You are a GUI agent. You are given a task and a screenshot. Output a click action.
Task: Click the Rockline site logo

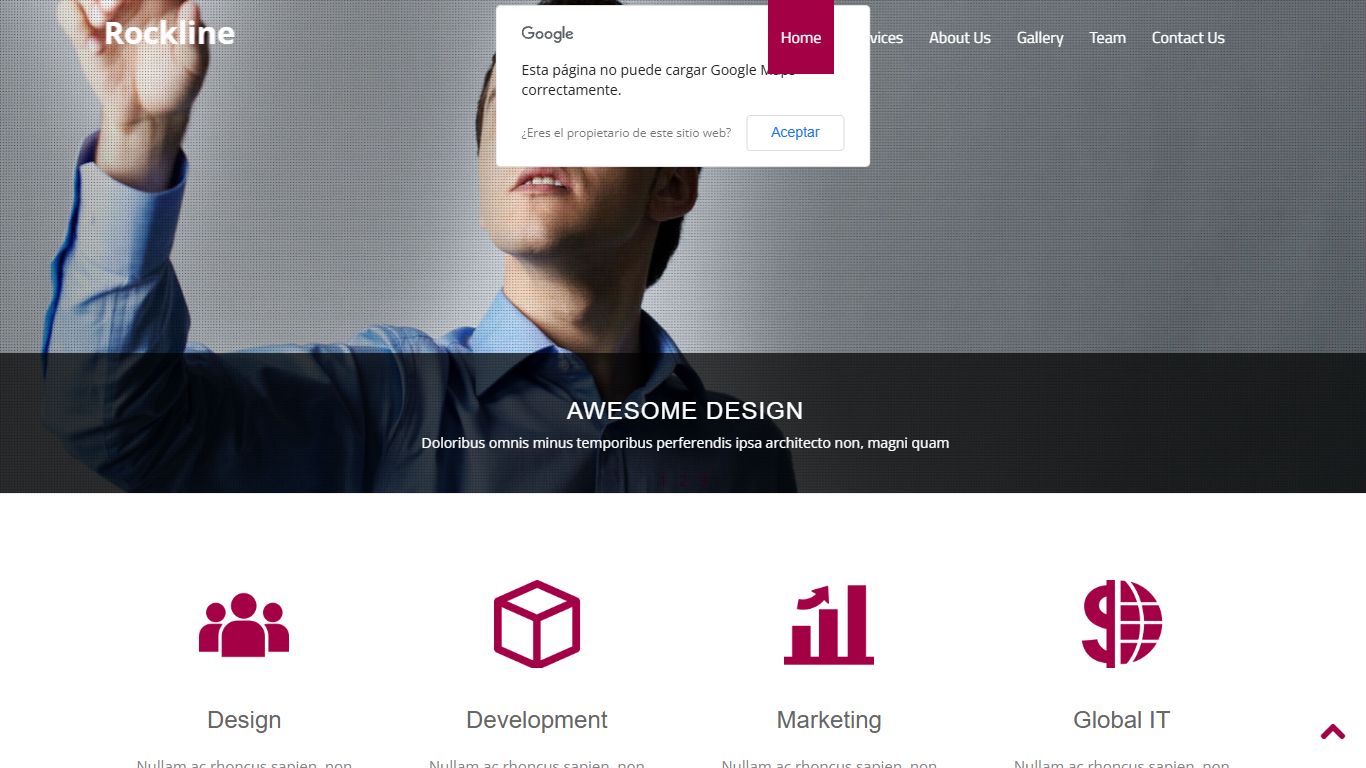coord(169,33)
